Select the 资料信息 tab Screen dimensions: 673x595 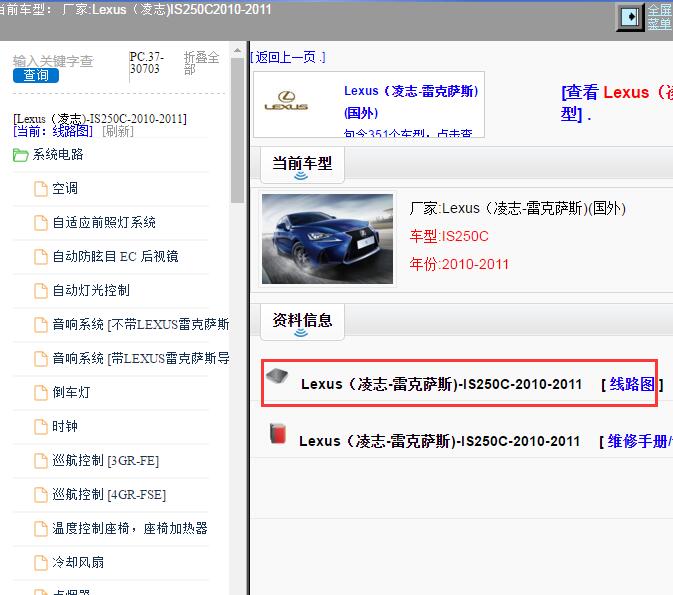(302, 322)
